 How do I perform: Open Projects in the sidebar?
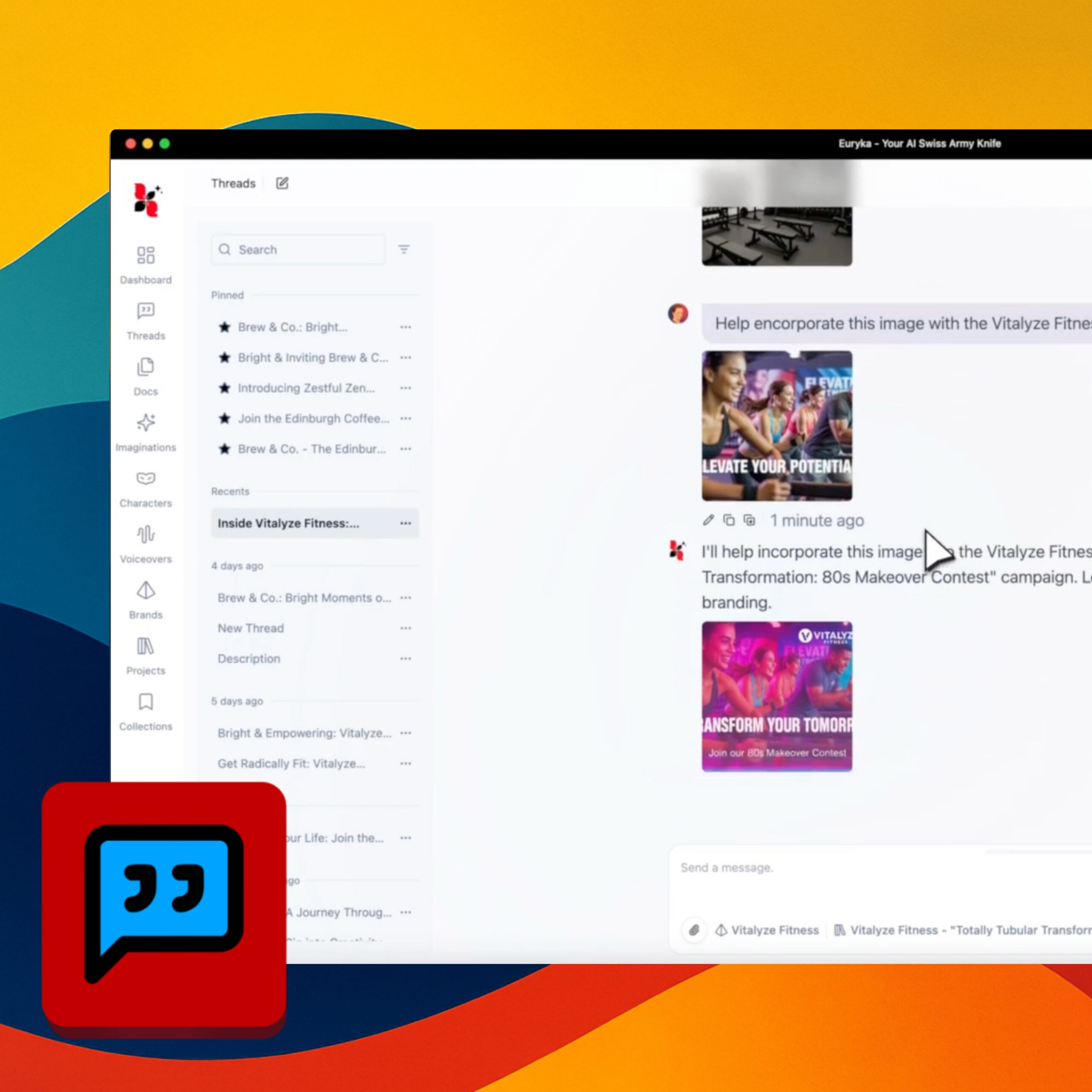click(x=145, y=646)
